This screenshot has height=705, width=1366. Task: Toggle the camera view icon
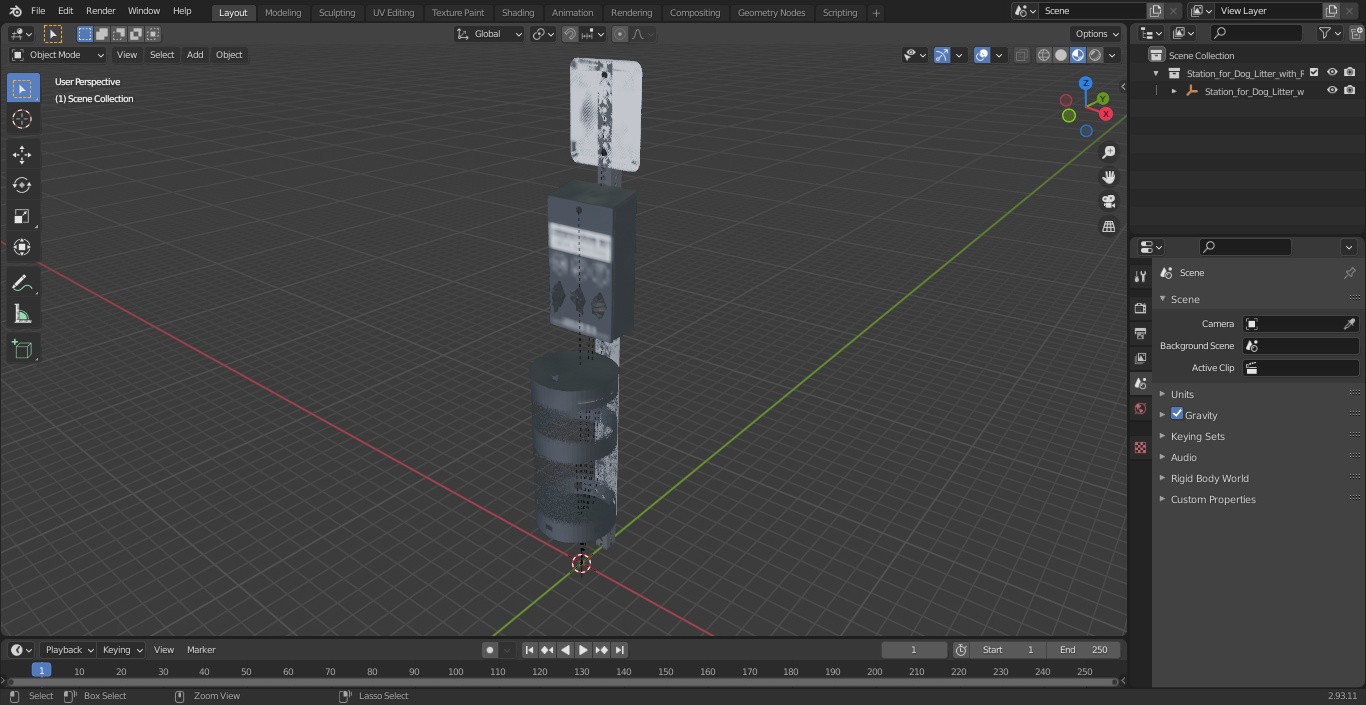click(x=1109, y=202)
